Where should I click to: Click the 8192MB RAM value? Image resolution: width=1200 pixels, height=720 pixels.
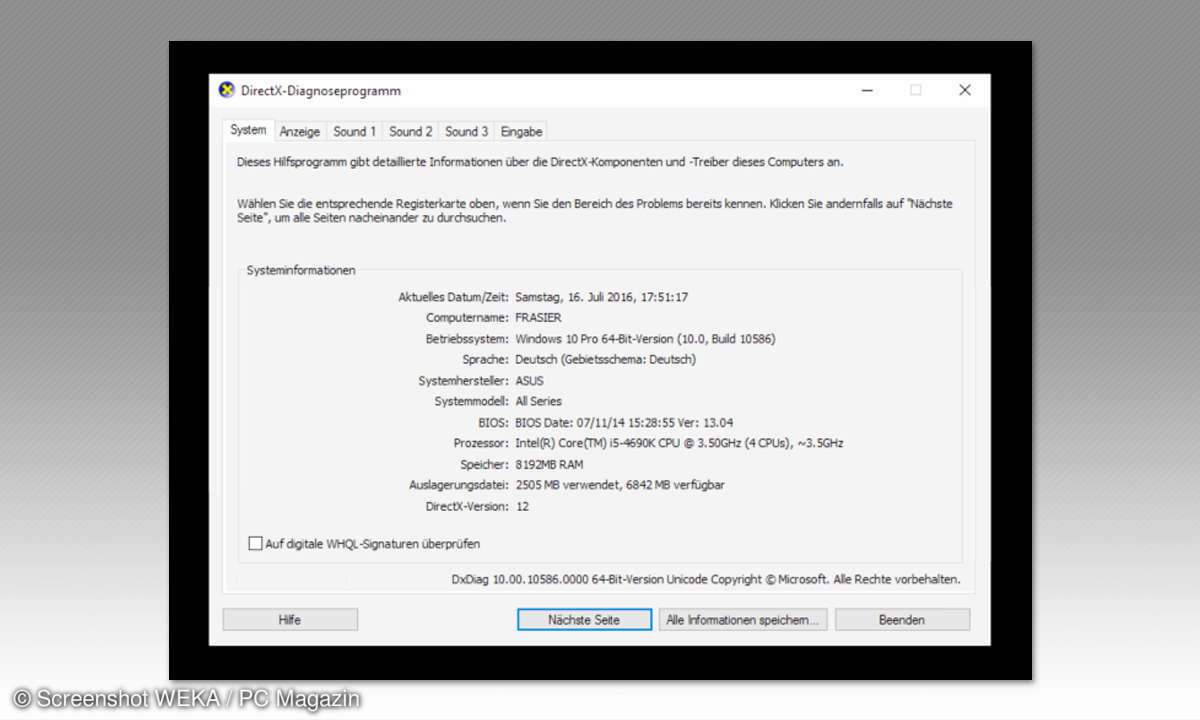[549, 464]
